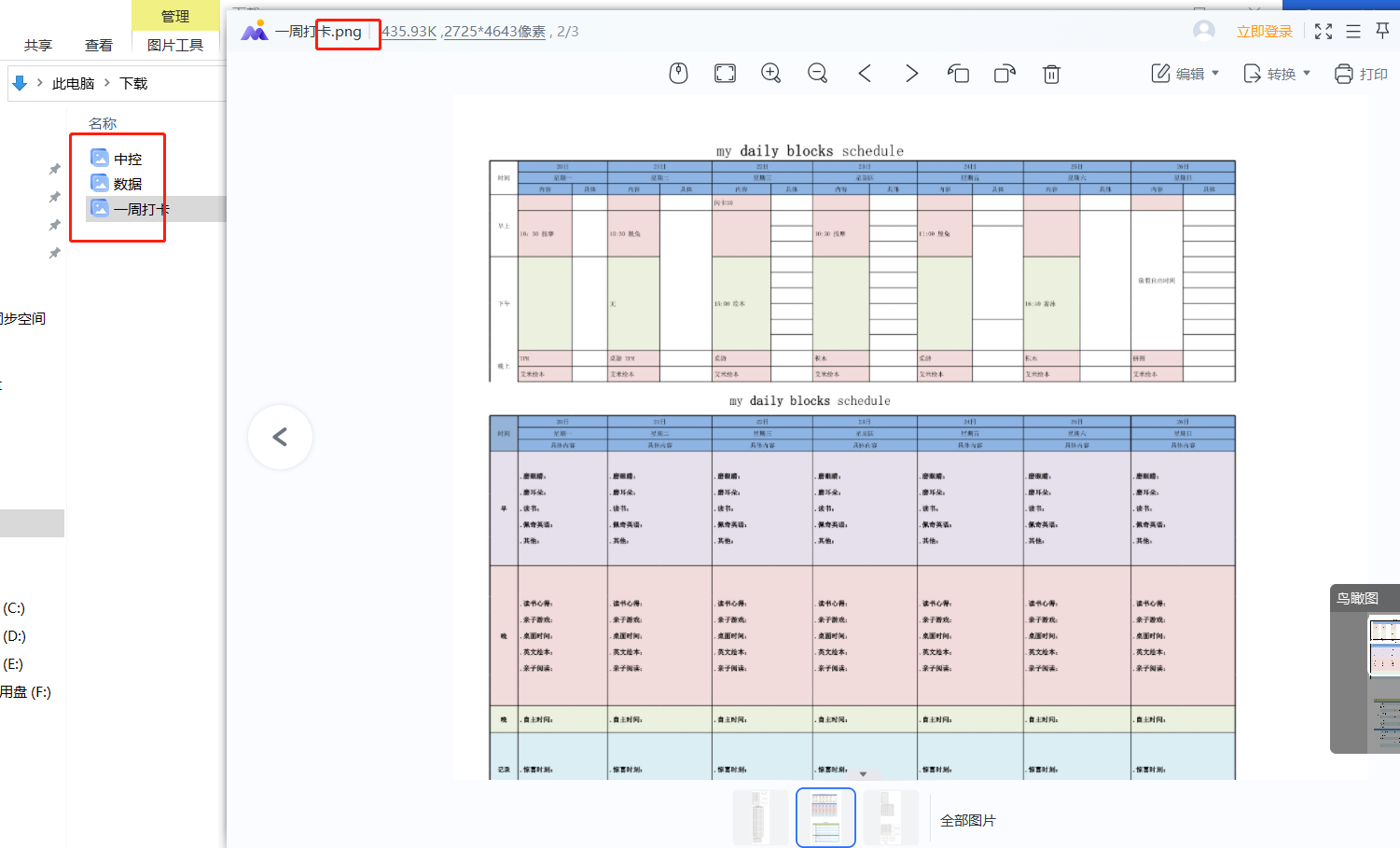
Task: Click the 立即登录 login link
Action: [1264, 31]
